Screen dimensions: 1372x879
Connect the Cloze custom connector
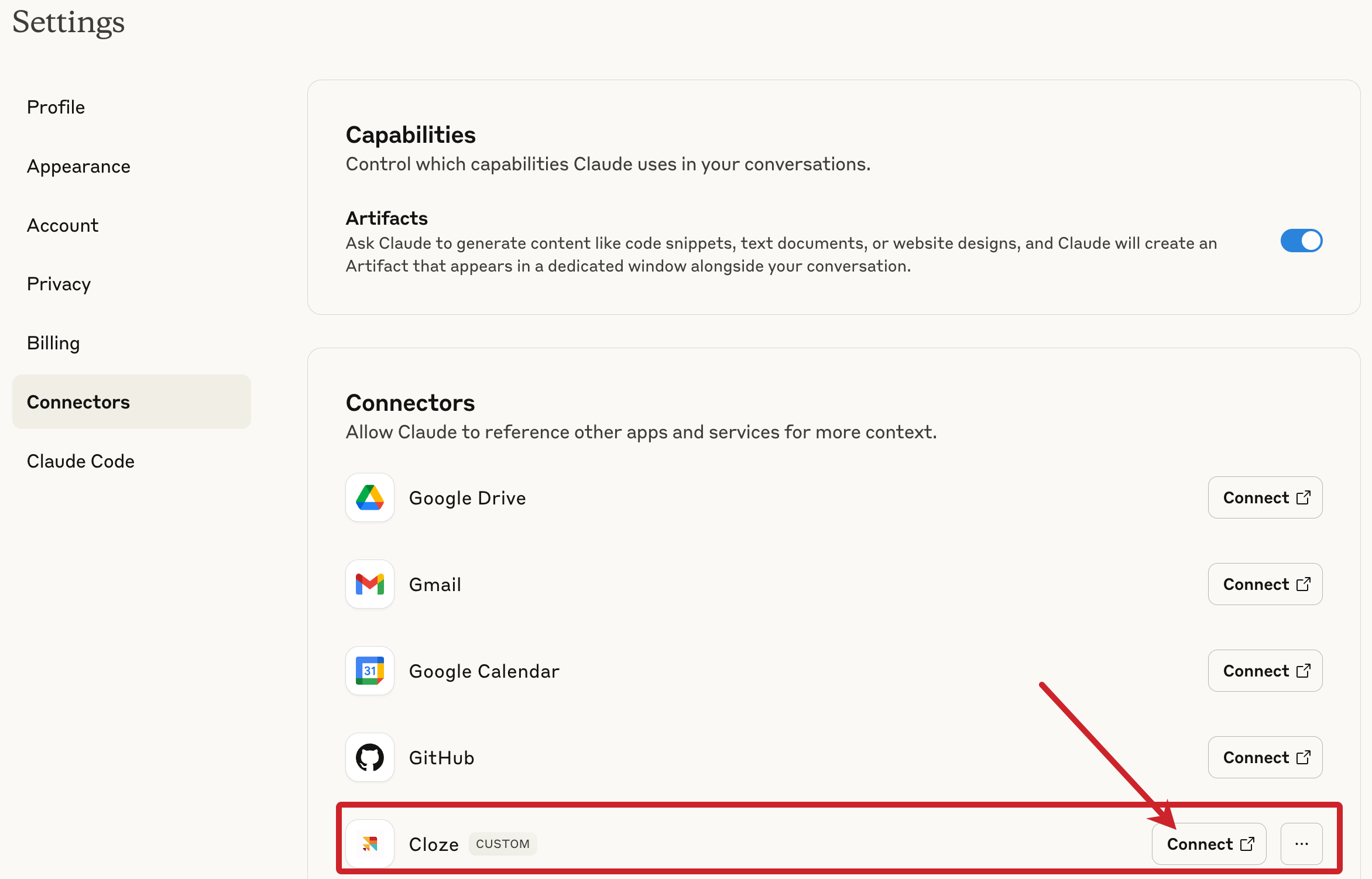pyautogui.click(x=1209, y=844)
